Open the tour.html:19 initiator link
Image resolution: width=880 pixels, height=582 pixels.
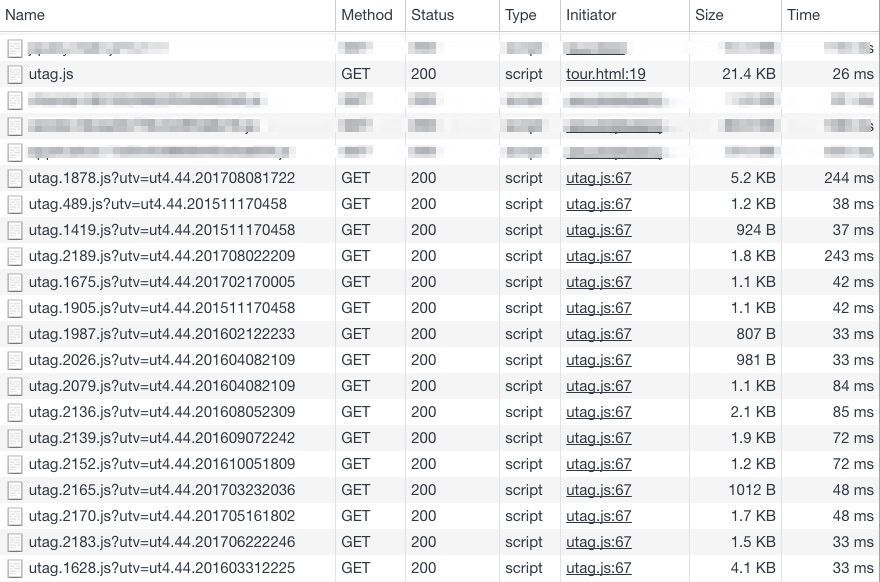605,74
